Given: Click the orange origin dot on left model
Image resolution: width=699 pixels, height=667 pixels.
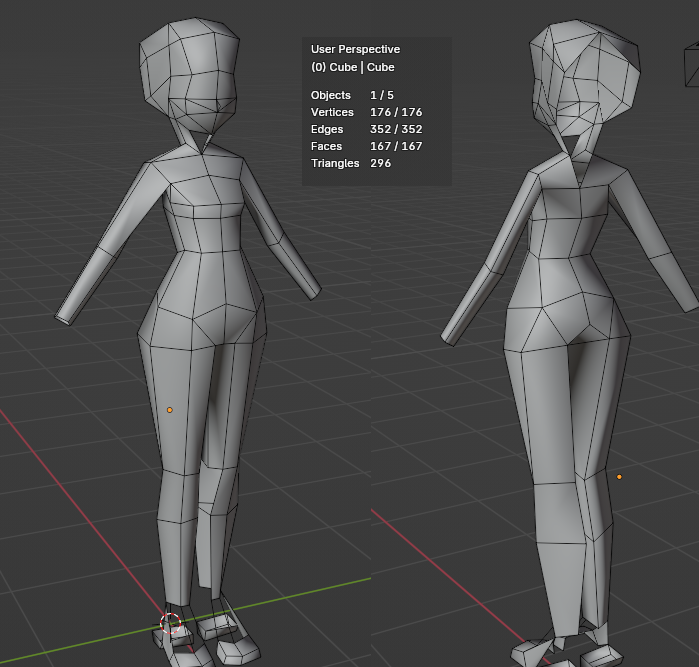Looking at the screenshot, I should point(170,410).
